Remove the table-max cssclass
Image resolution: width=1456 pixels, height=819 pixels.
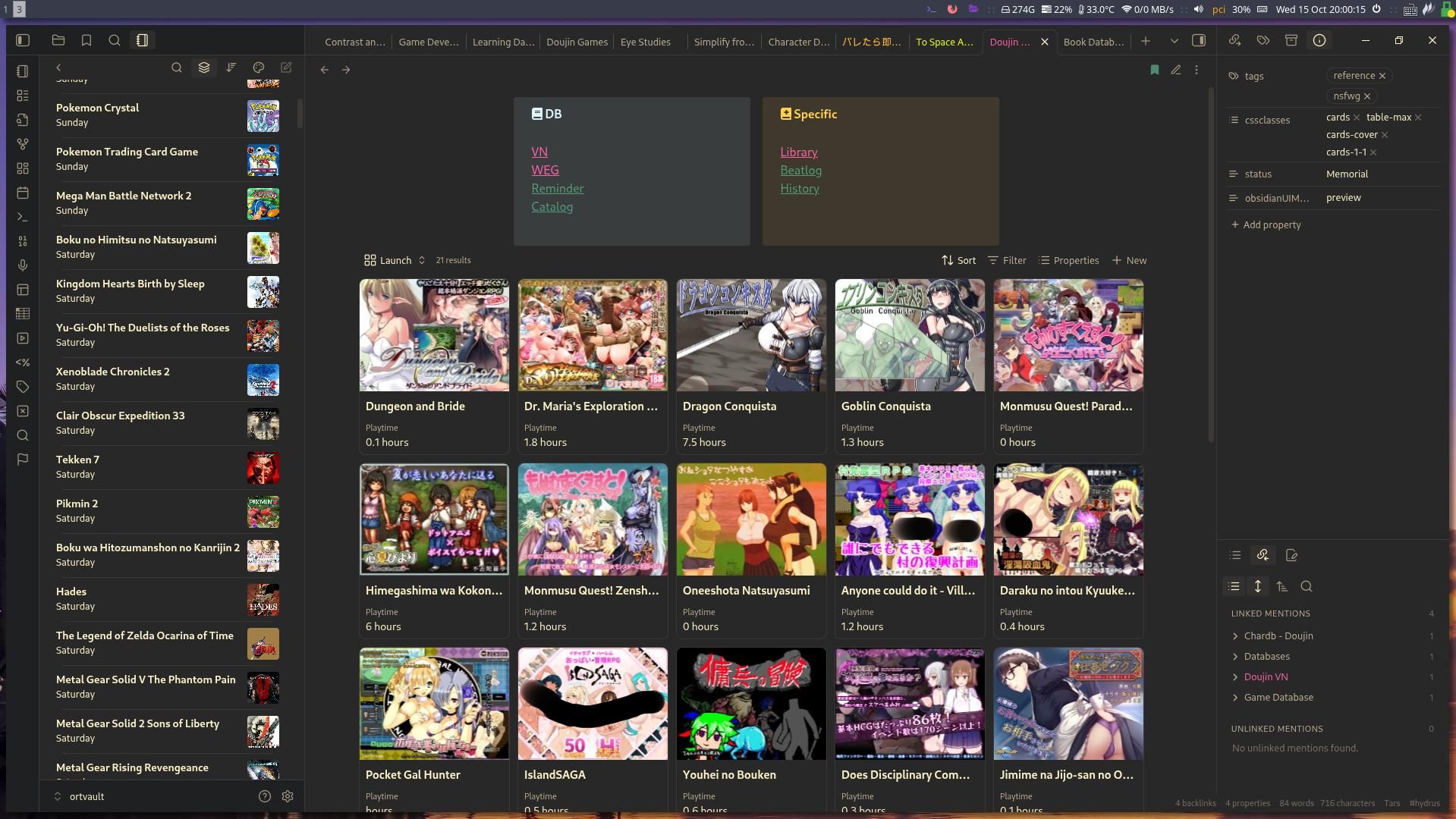[x=1418, y=118]
